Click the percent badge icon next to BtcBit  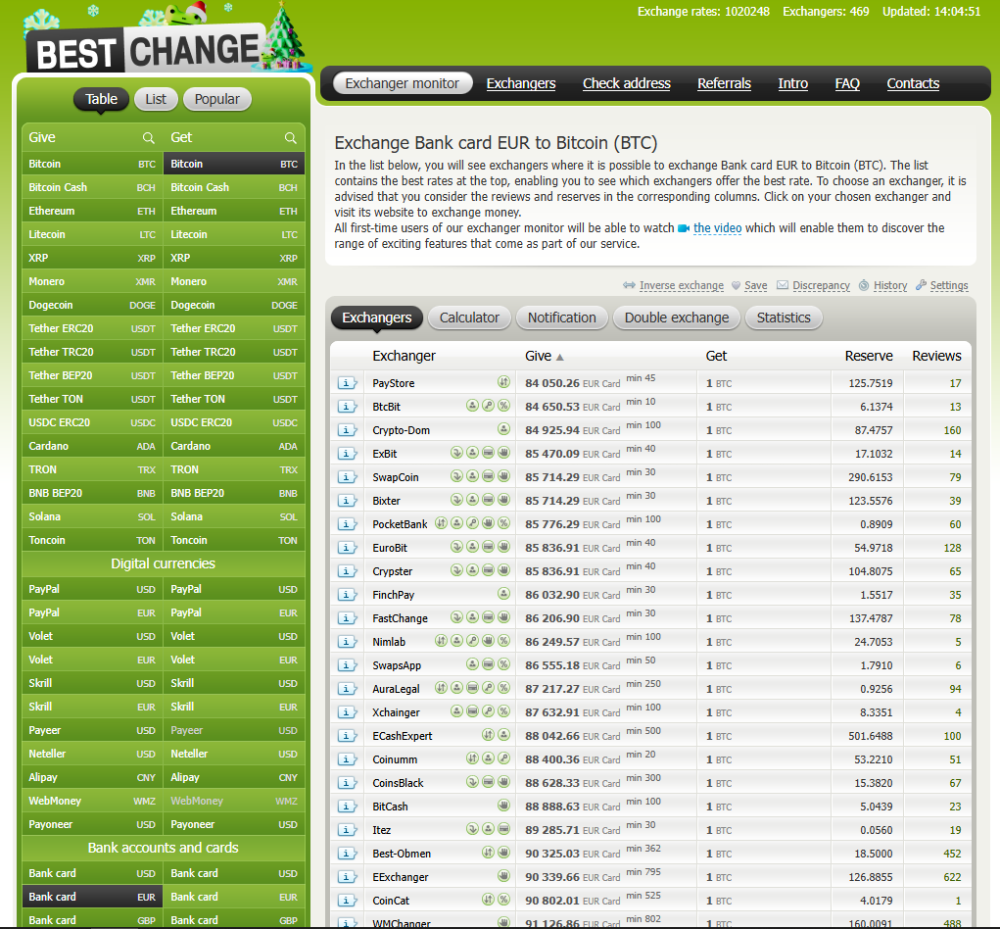504,407
